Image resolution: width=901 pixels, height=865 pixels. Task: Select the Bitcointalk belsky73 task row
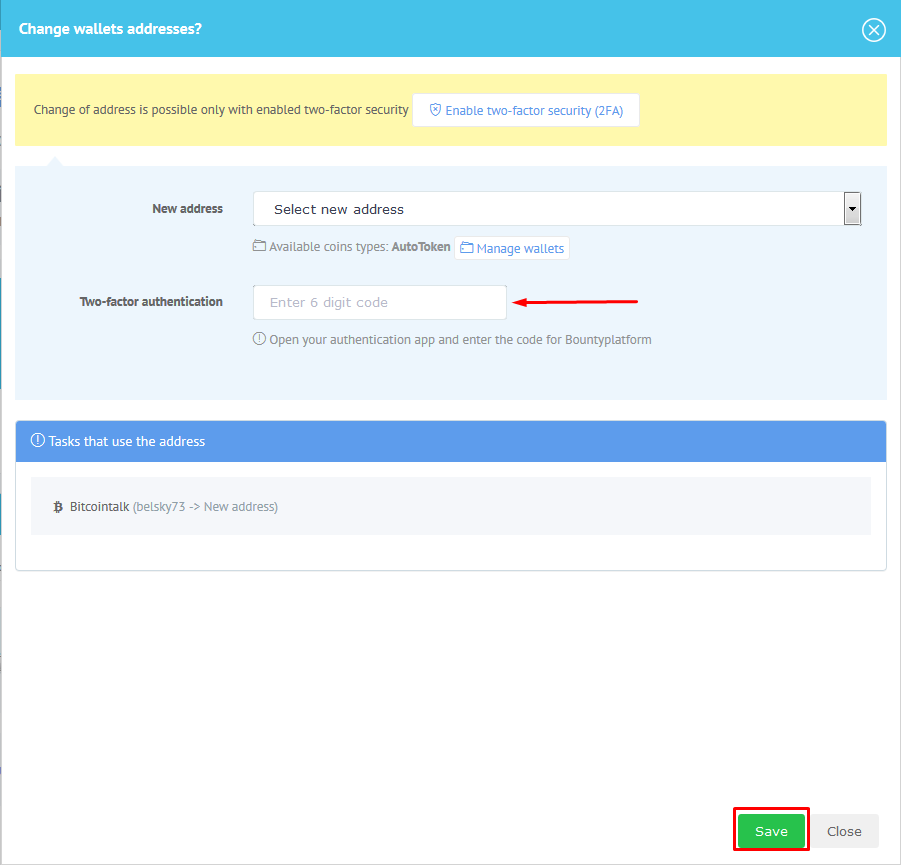pos(451,506)
